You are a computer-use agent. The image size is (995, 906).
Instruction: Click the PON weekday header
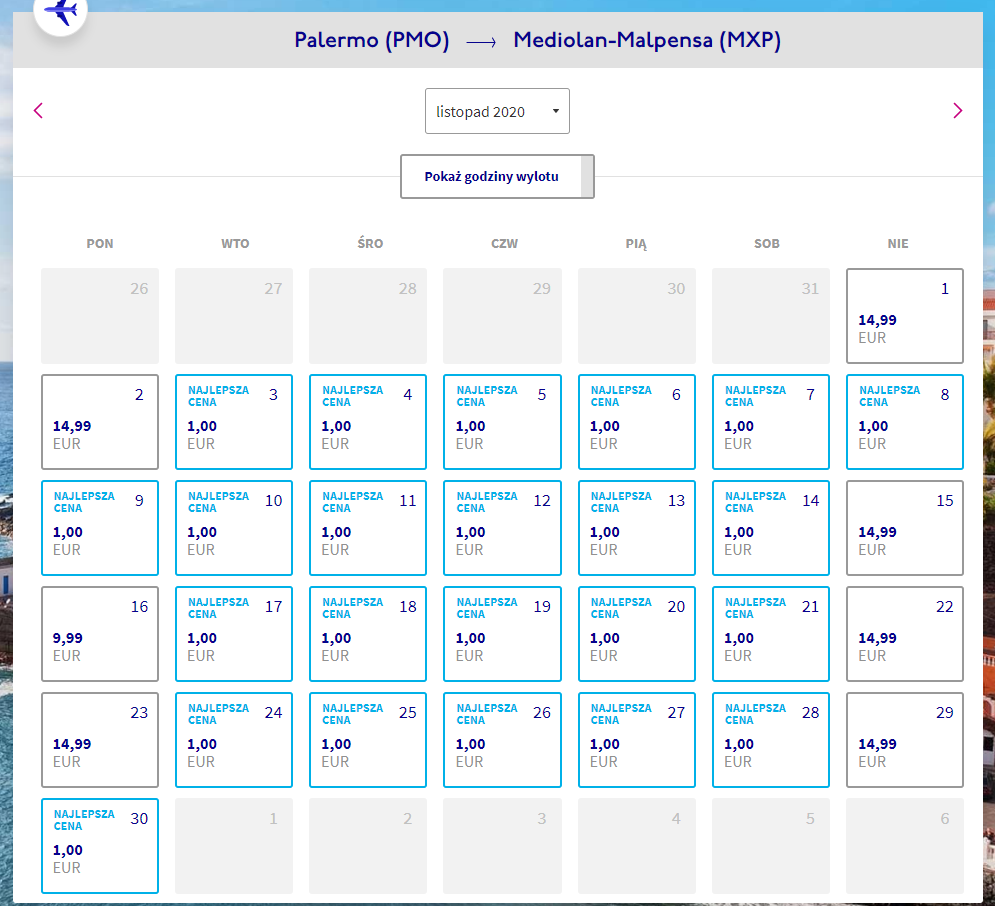(100, 244)
